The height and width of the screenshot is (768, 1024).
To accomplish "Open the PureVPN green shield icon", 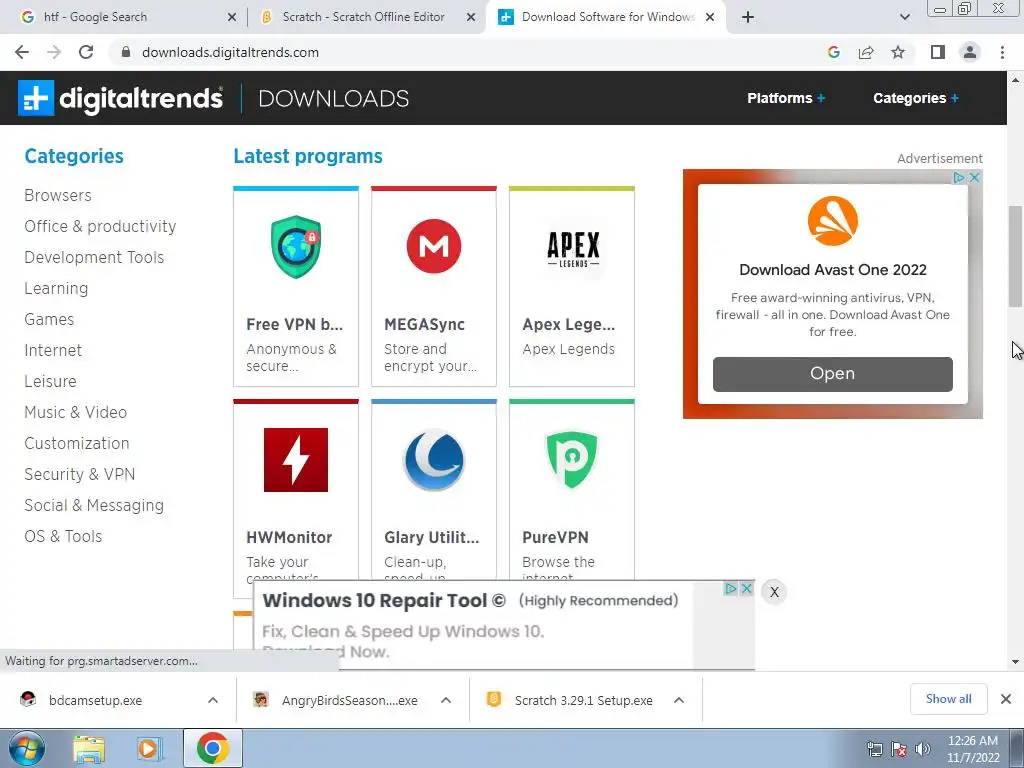I will tap(572, 459).
